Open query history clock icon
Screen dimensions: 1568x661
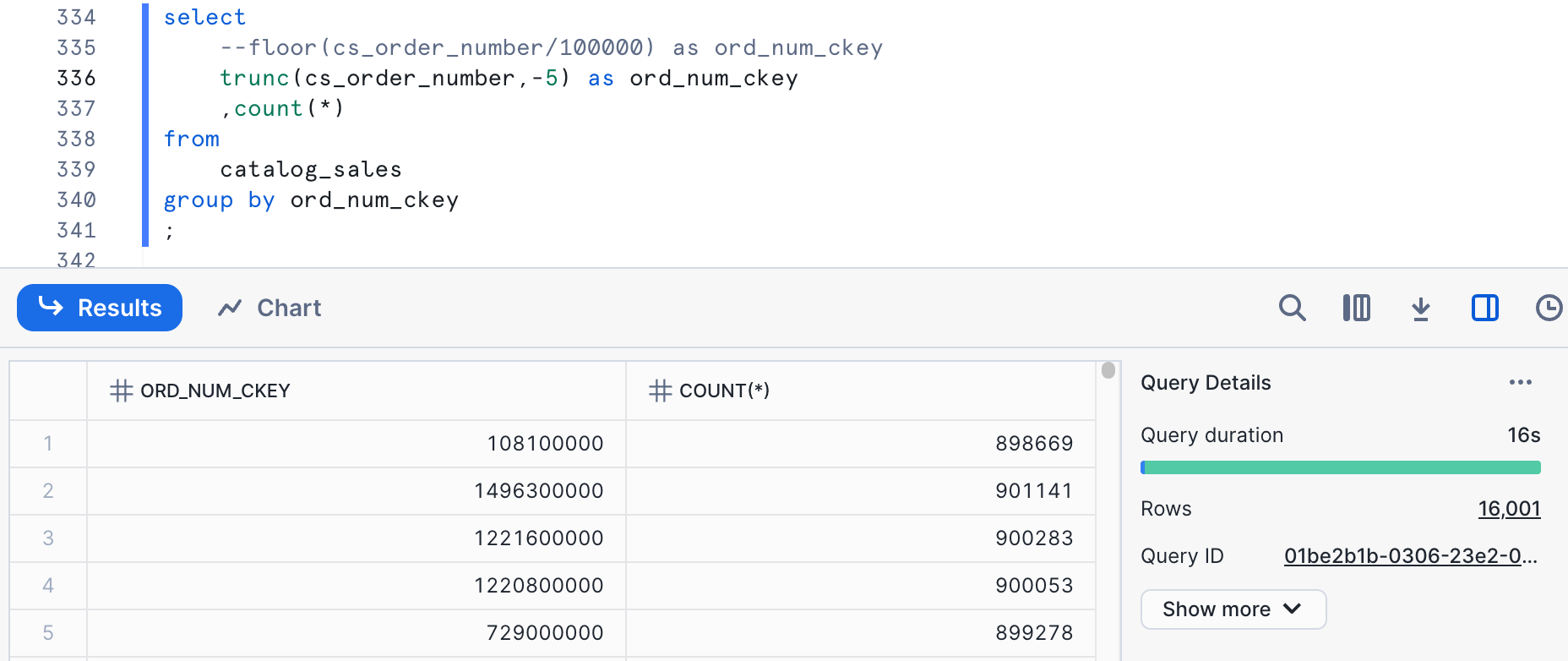pyautogui.click(x=1548, y=308)
